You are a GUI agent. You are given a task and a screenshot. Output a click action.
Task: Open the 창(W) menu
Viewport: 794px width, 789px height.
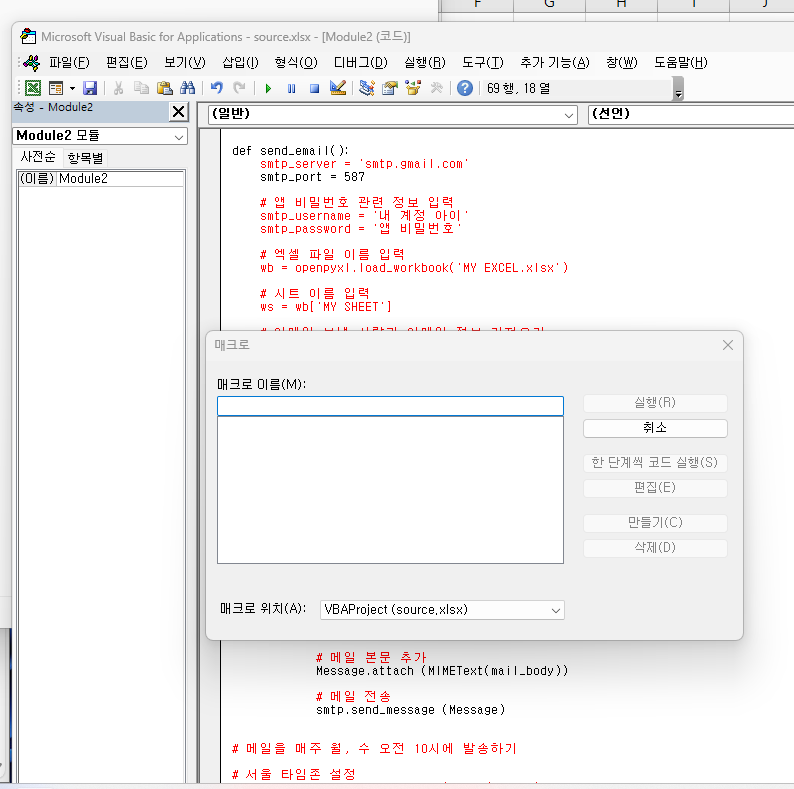pyautogui.click(x=622, y=63)
